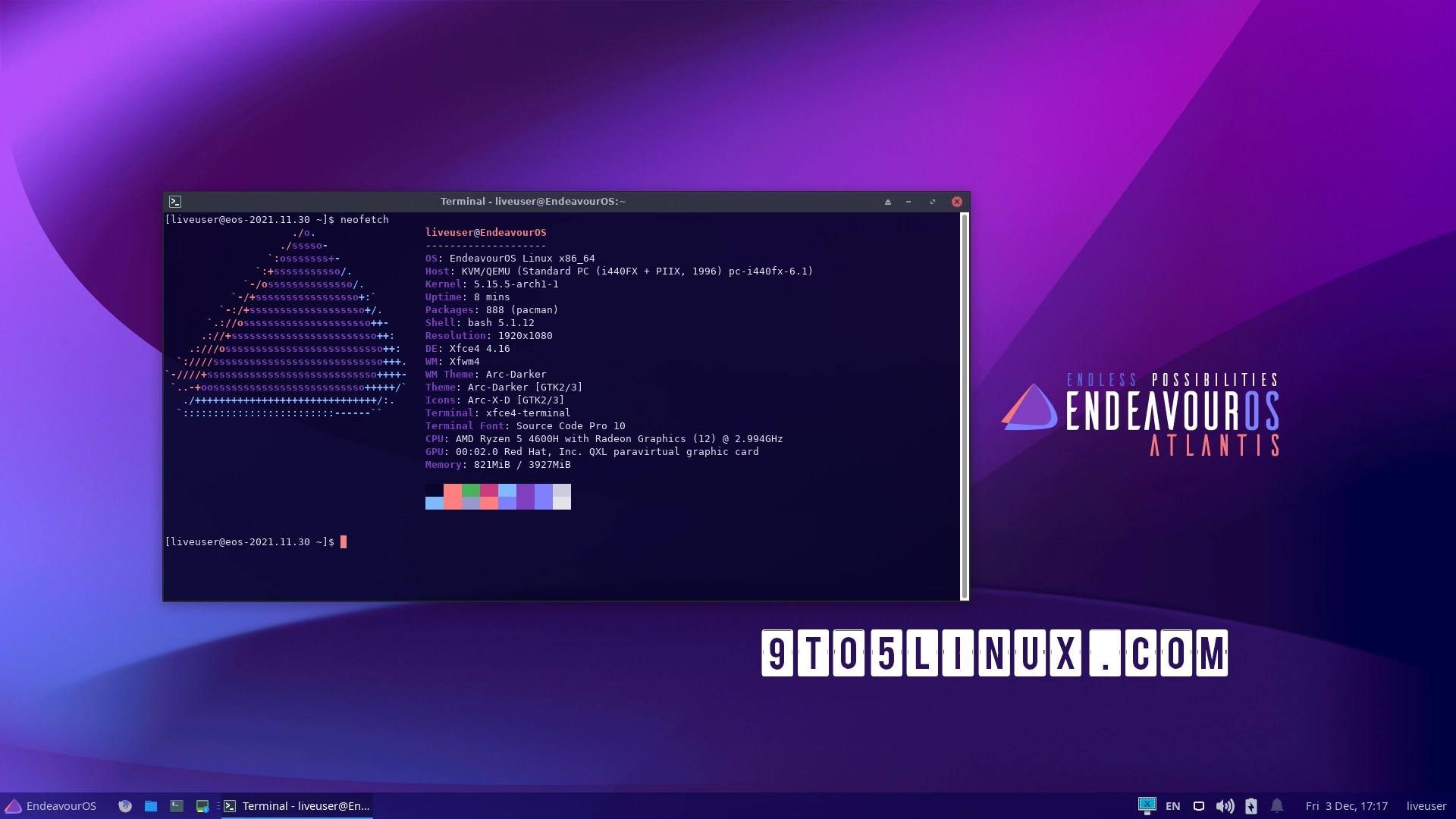Toggle notifications using the bell icon
Viewport: 1456px width, 819px height.
[1278, 806]
